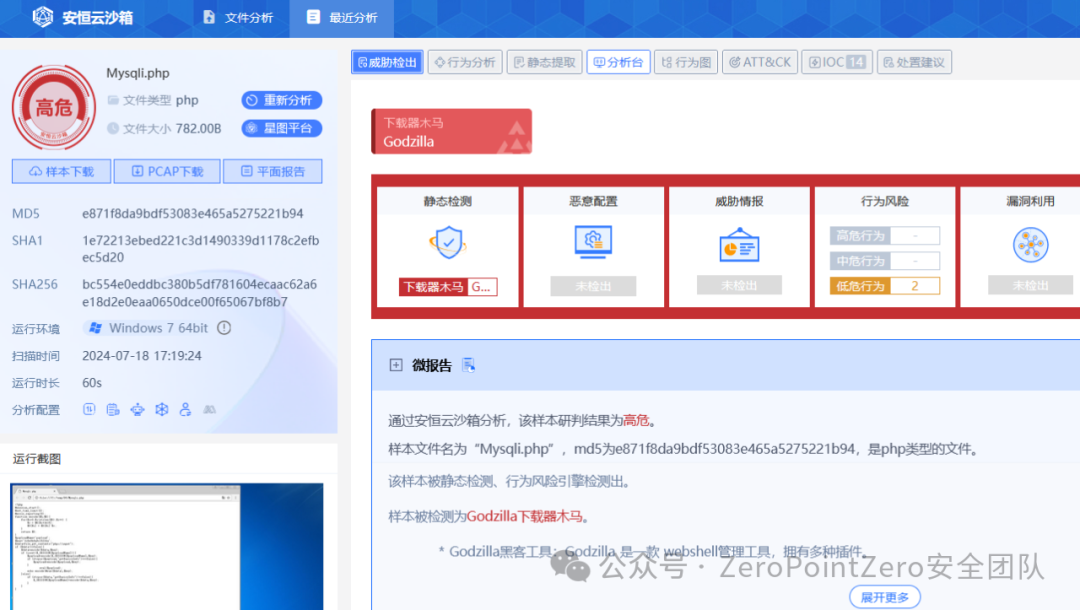Click the 高危 risk badge stamp
This screenshot has height=610, width=1080.
tap(54, 107)
